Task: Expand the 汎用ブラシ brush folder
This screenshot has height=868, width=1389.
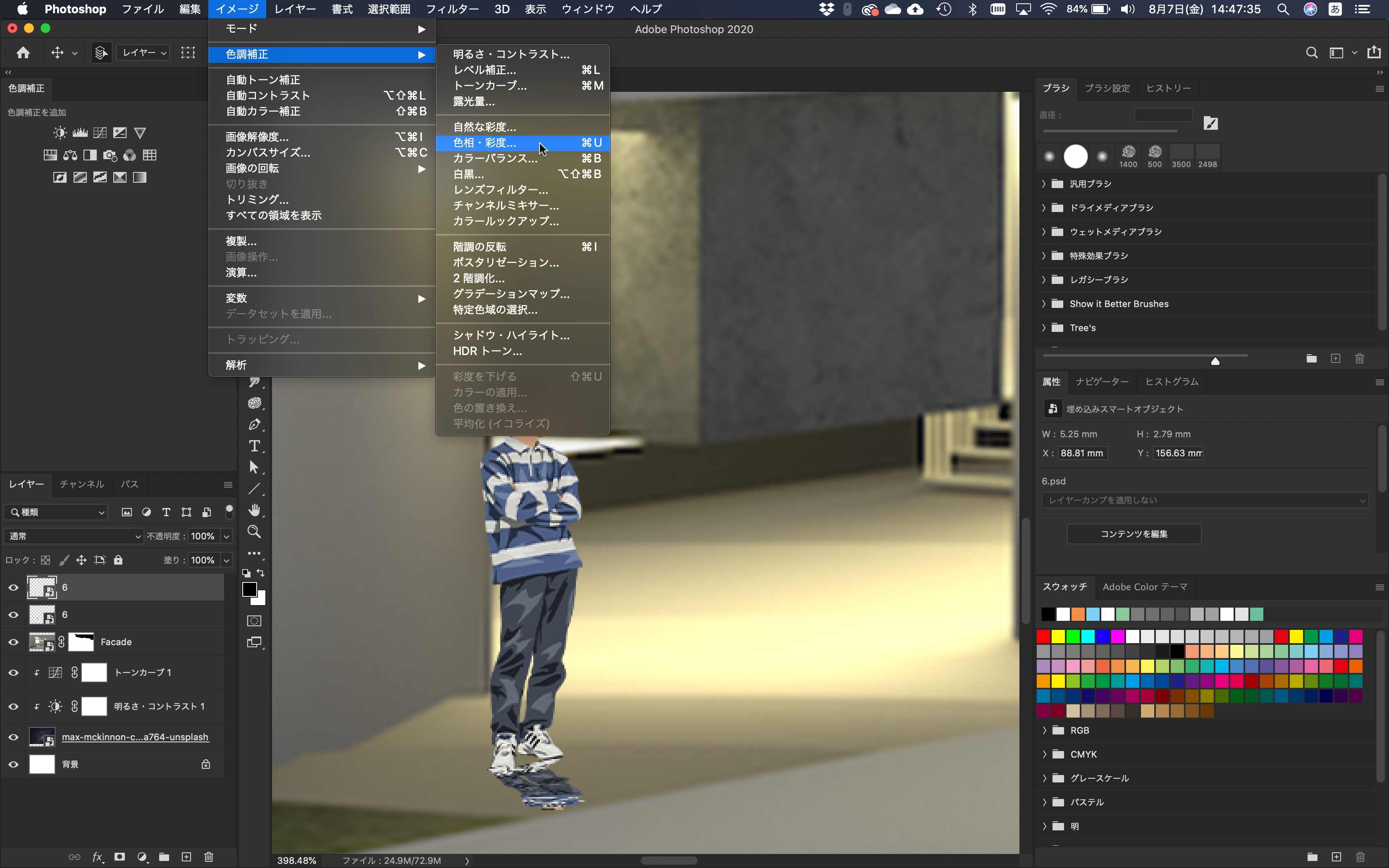Action: (x=1044, y=184)
